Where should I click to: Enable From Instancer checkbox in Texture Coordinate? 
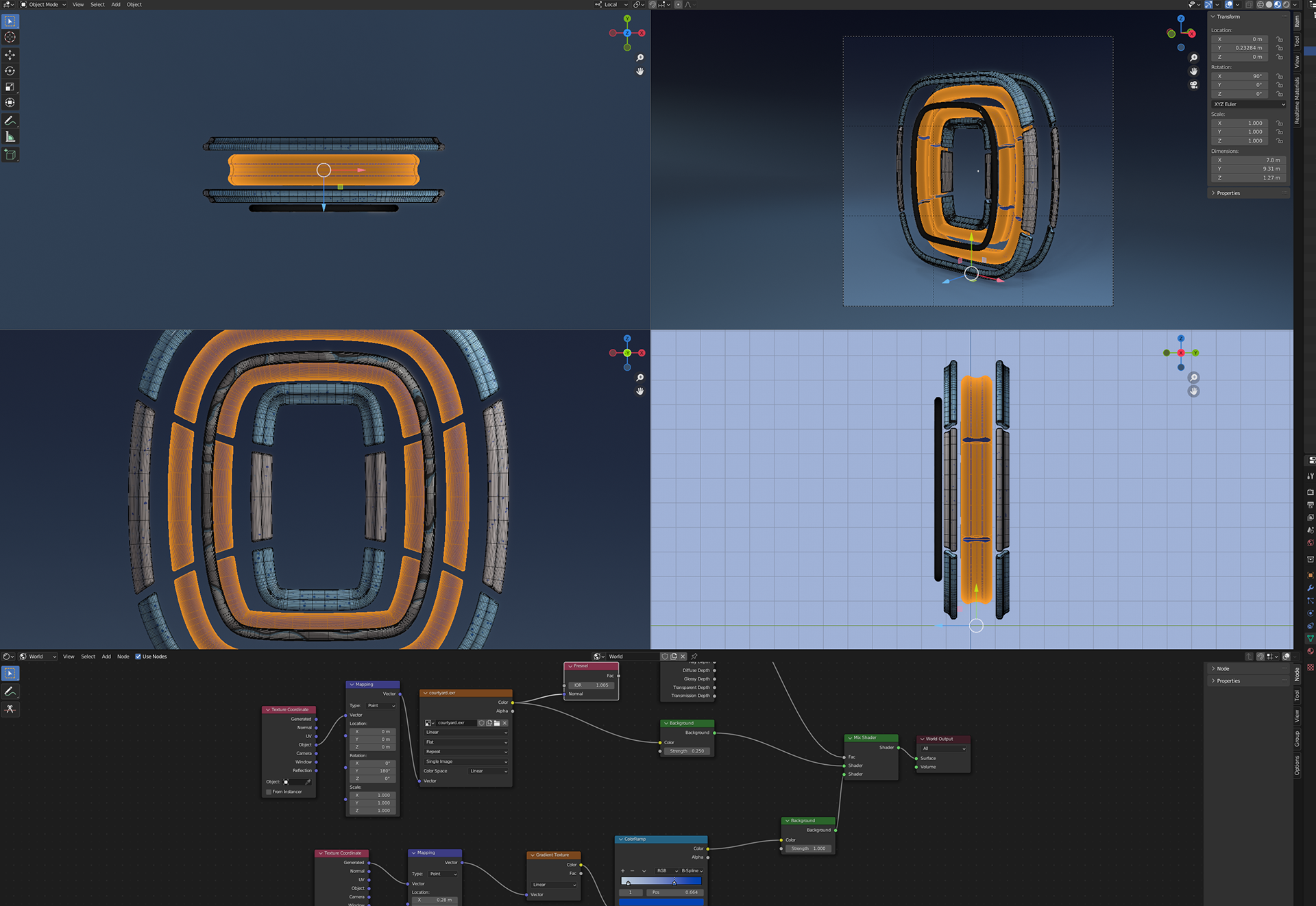(x=269, y=792)
